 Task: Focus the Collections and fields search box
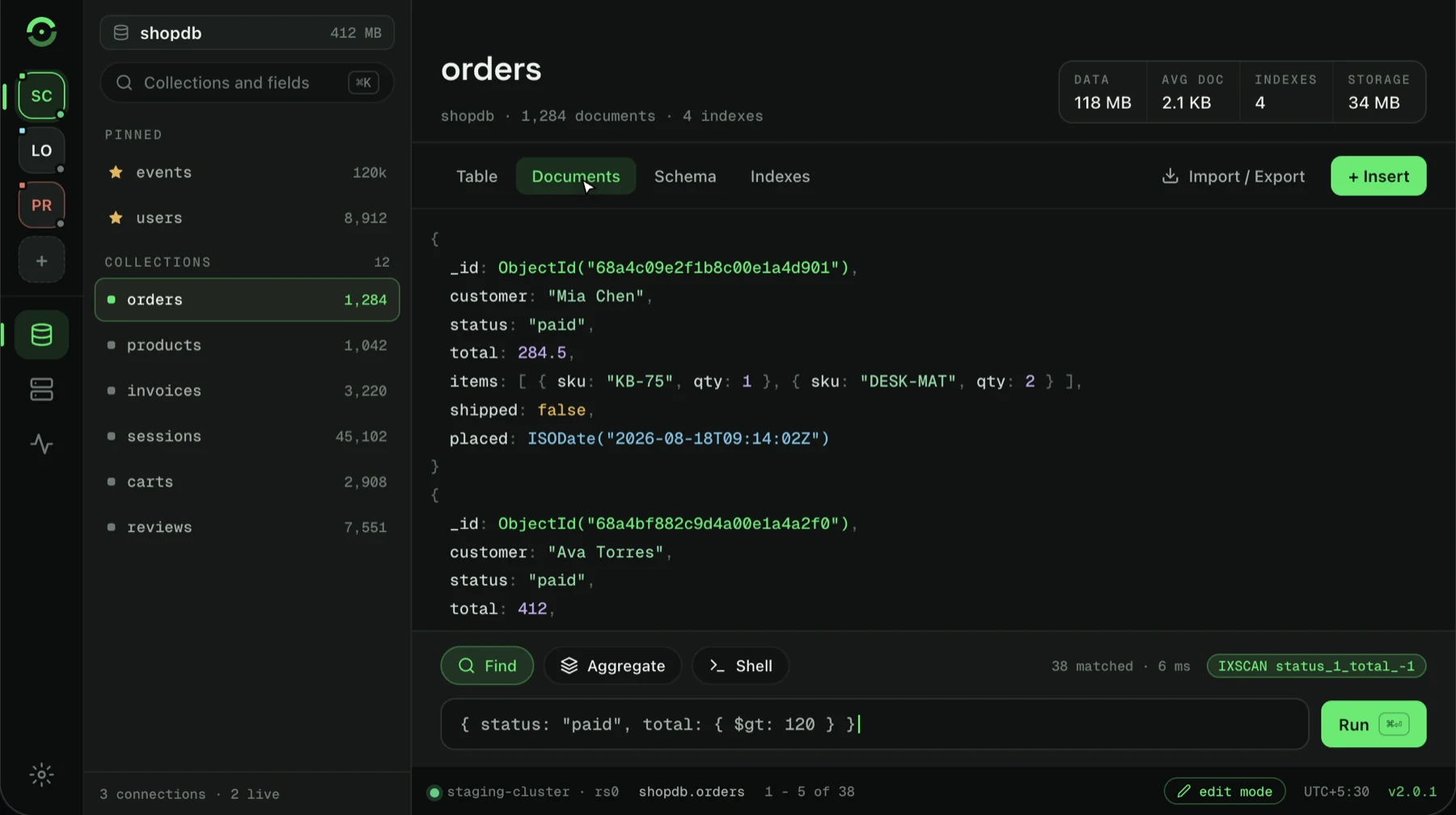247,82
